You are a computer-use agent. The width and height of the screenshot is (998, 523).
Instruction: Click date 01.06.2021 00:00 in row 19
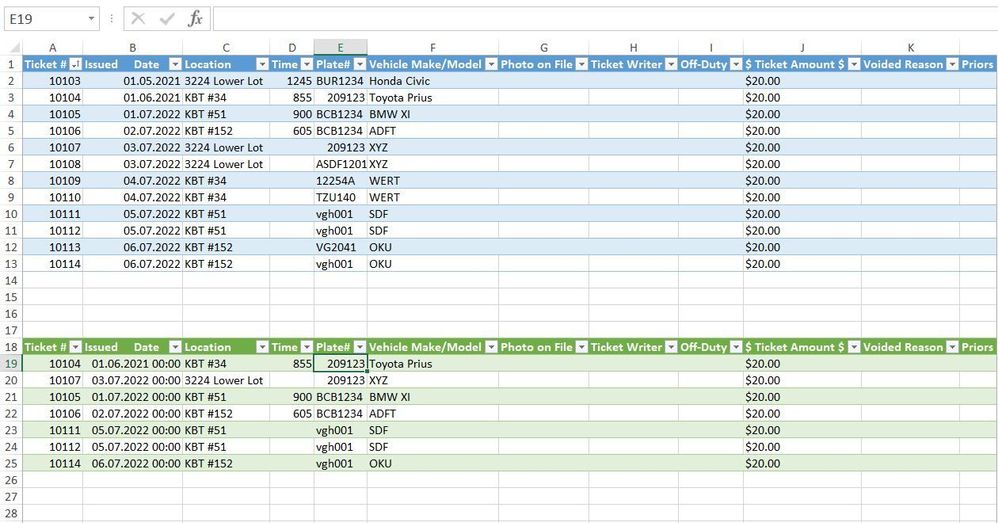coord(132,364)
